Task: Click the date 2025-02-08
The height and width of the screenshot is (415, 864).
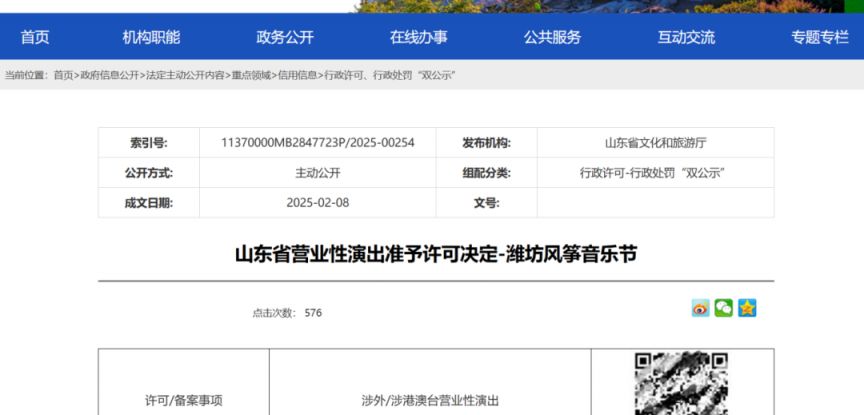Action: click(x=318, y=202)
